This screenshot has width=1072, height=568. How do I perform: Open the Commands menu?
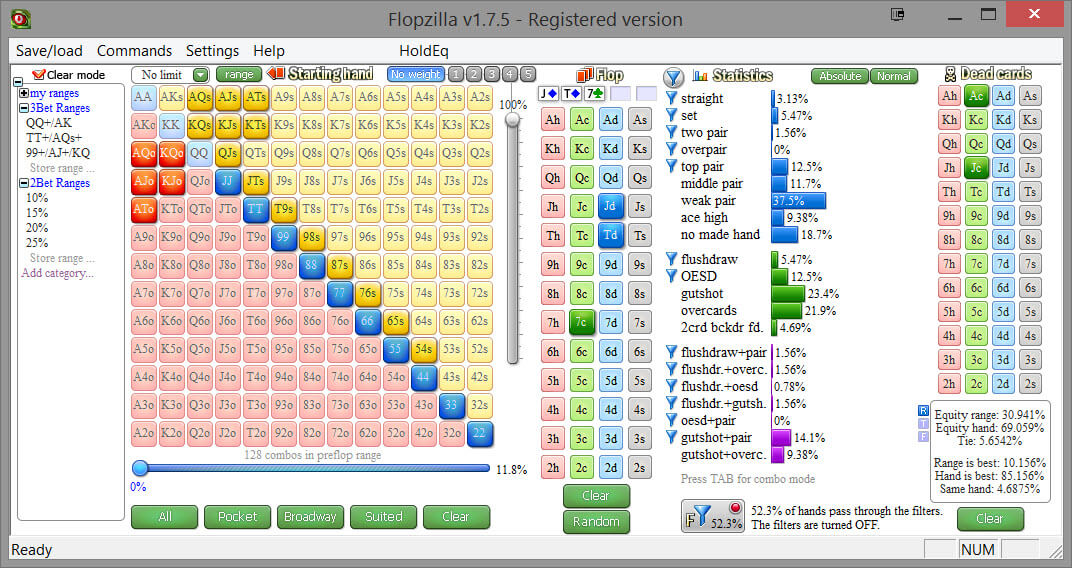(x=134, y=51)
